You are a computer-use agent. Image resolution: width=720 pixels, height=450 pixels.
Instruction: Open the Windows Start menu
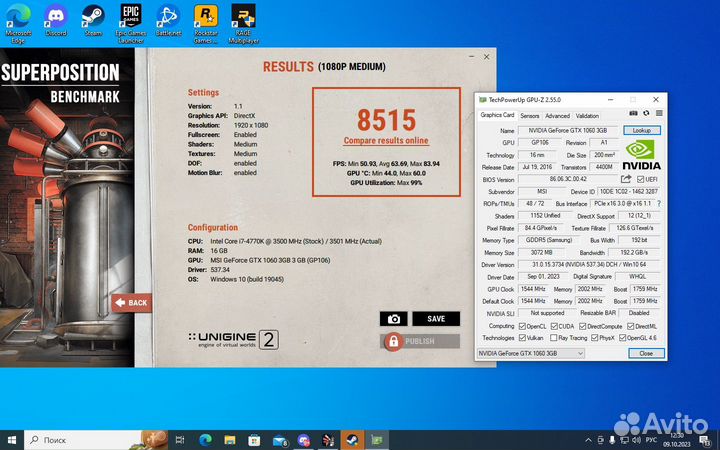12,440
